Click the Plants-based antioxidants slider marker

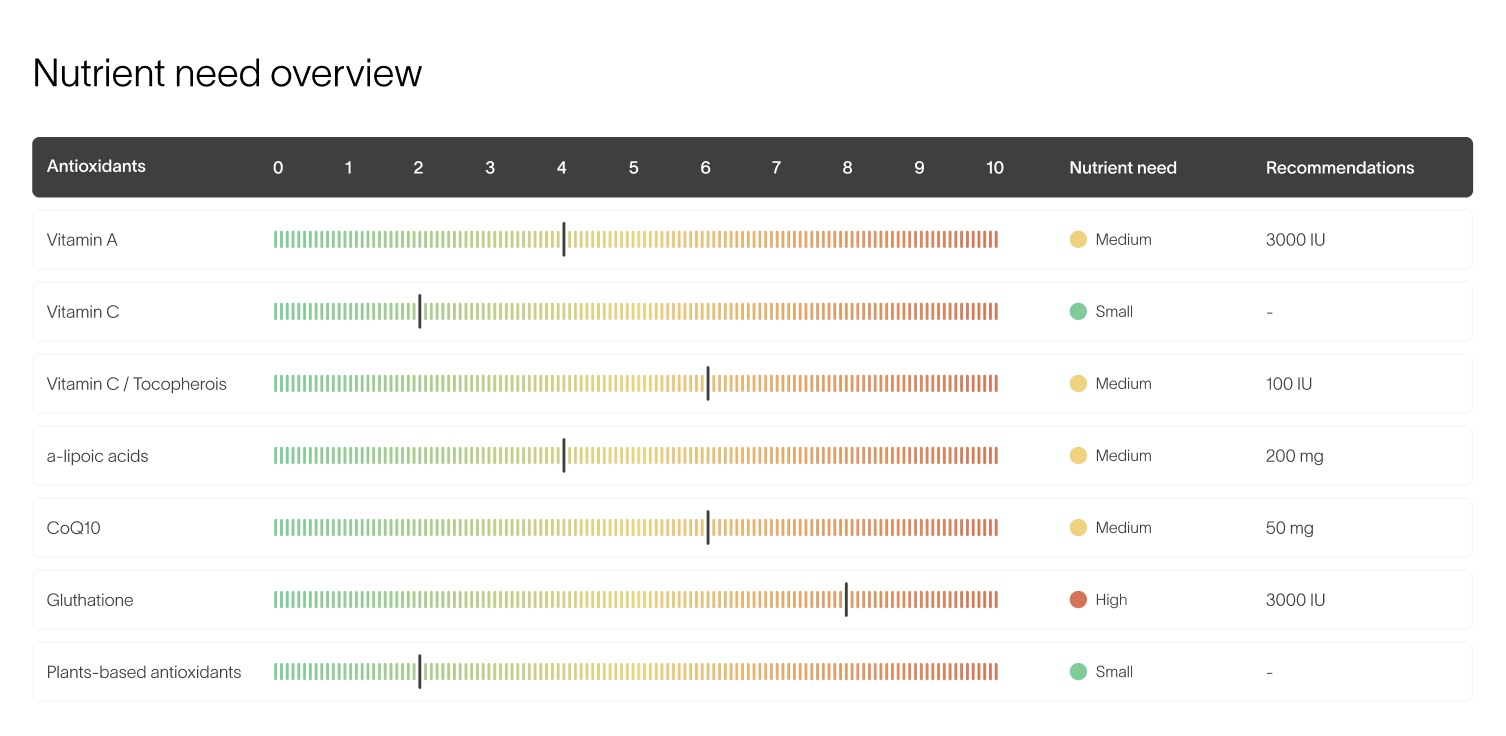420,672
